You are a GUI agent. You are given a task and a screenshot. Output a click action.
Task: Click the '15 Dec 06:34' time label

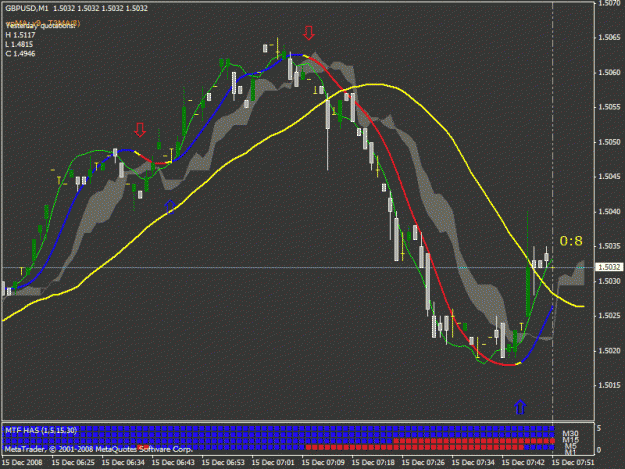pos(123,463)
